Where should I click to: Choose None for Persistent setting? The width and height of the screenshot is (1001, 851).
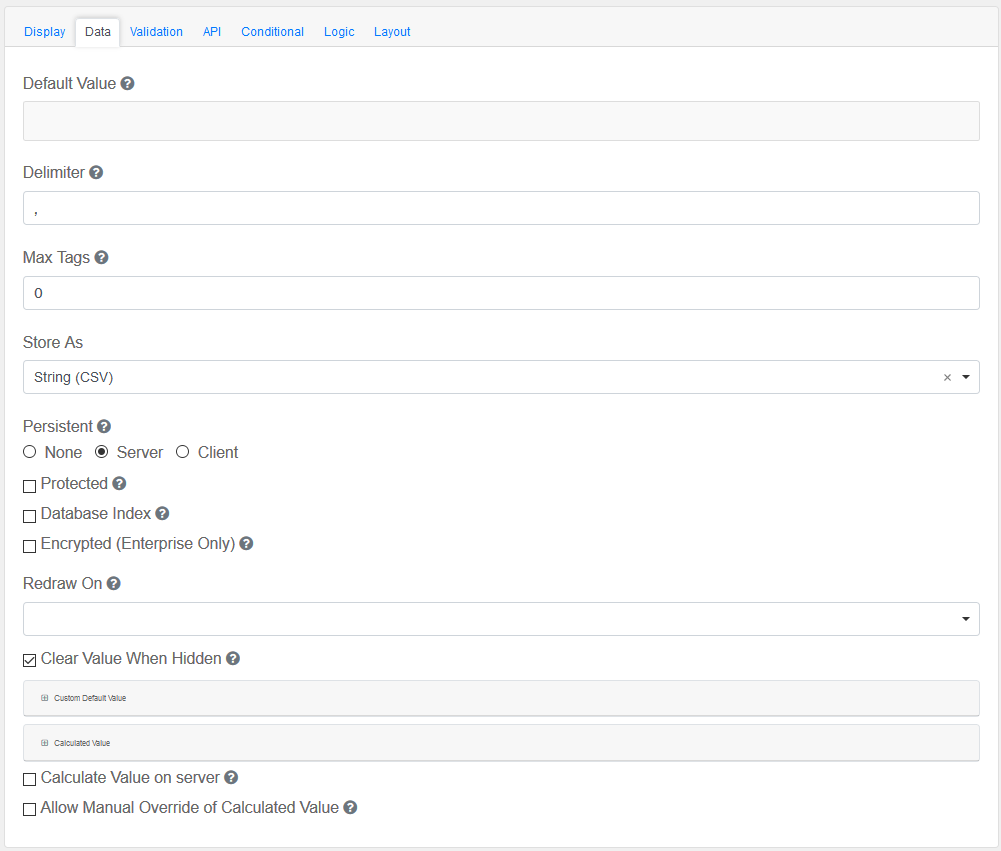point(30,452)
